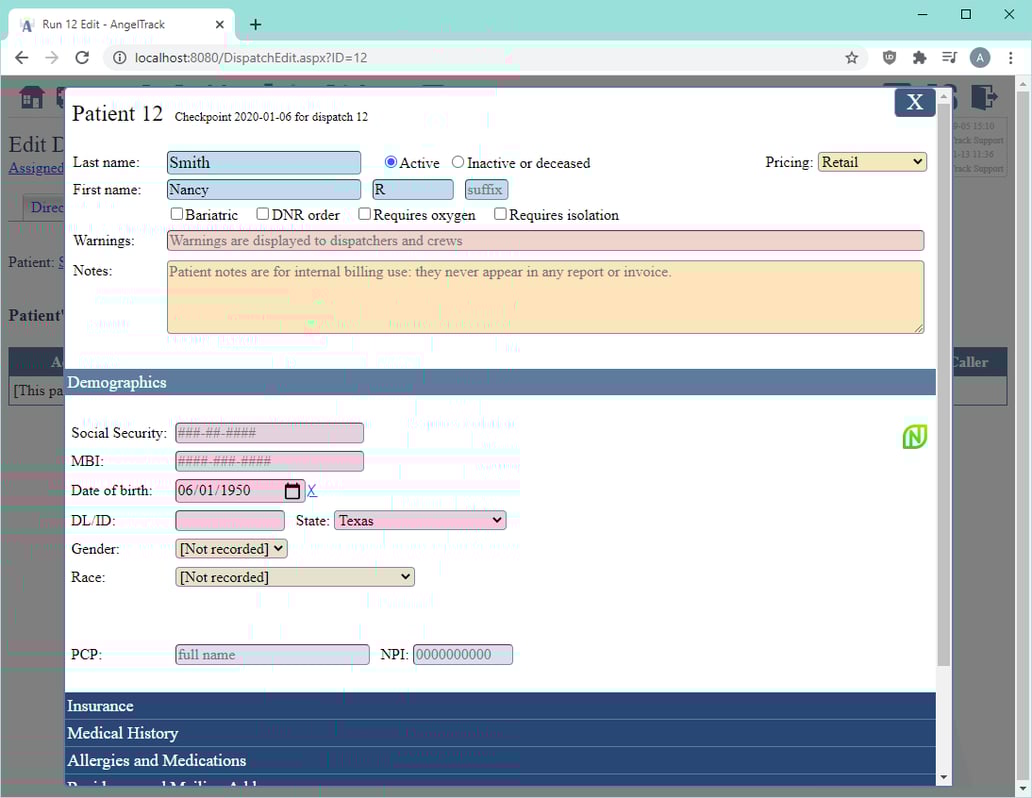
Task: Click the logout door icon at top right
Action: [985, 97]
